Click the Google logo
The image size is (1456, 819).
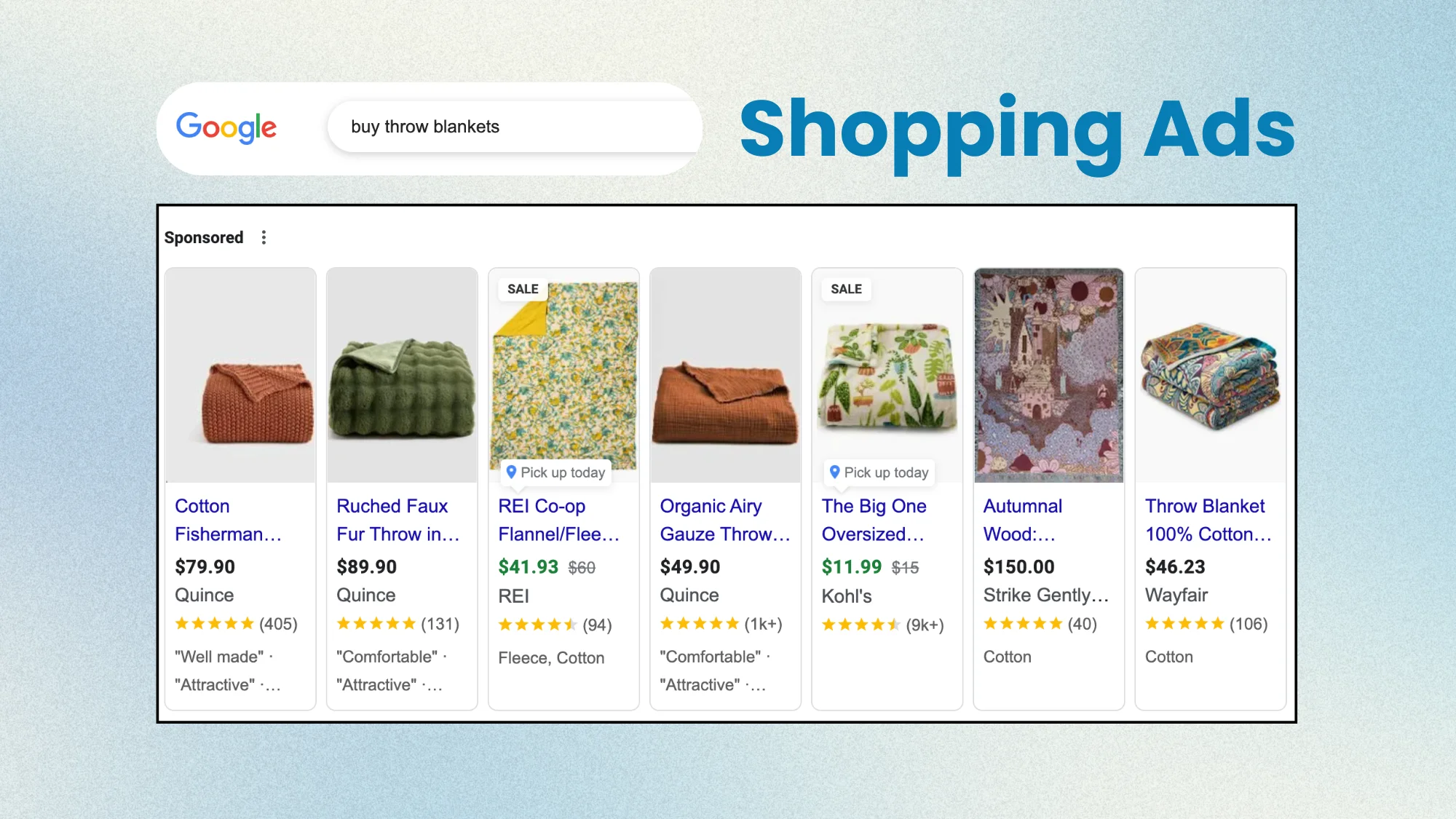click(x=226, y=127)
